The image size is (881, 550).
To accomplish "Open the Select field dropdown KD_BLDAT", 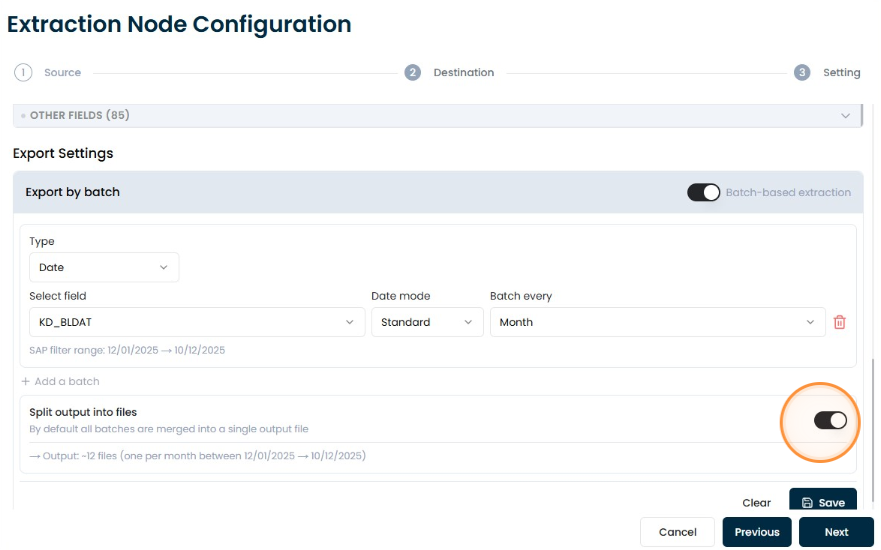I will 197,322.
